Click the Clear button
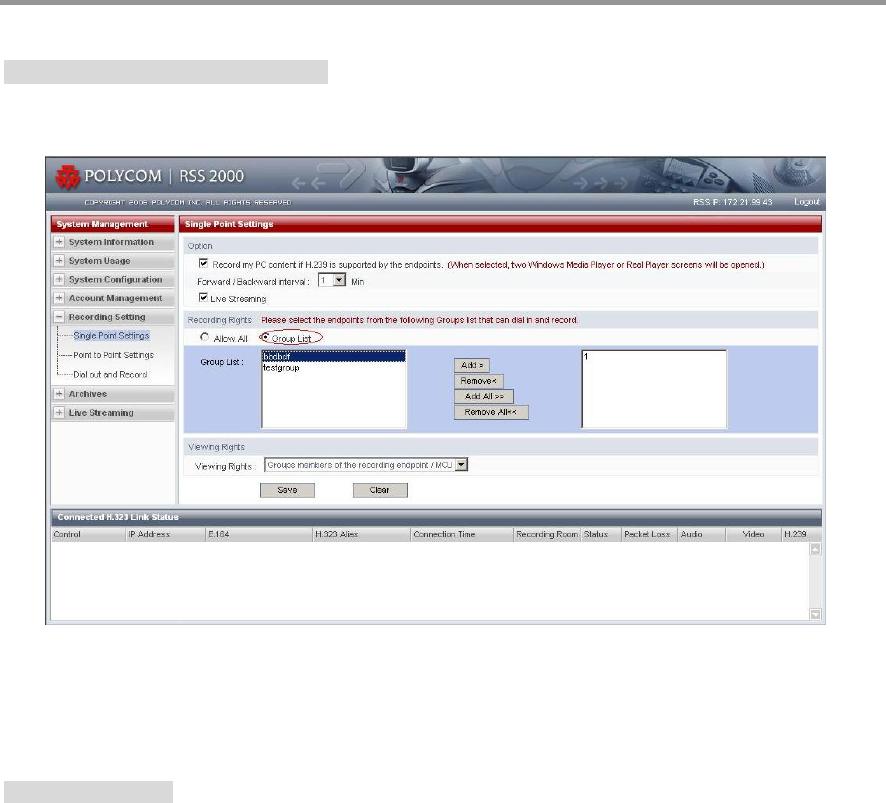 click(380, 490)
